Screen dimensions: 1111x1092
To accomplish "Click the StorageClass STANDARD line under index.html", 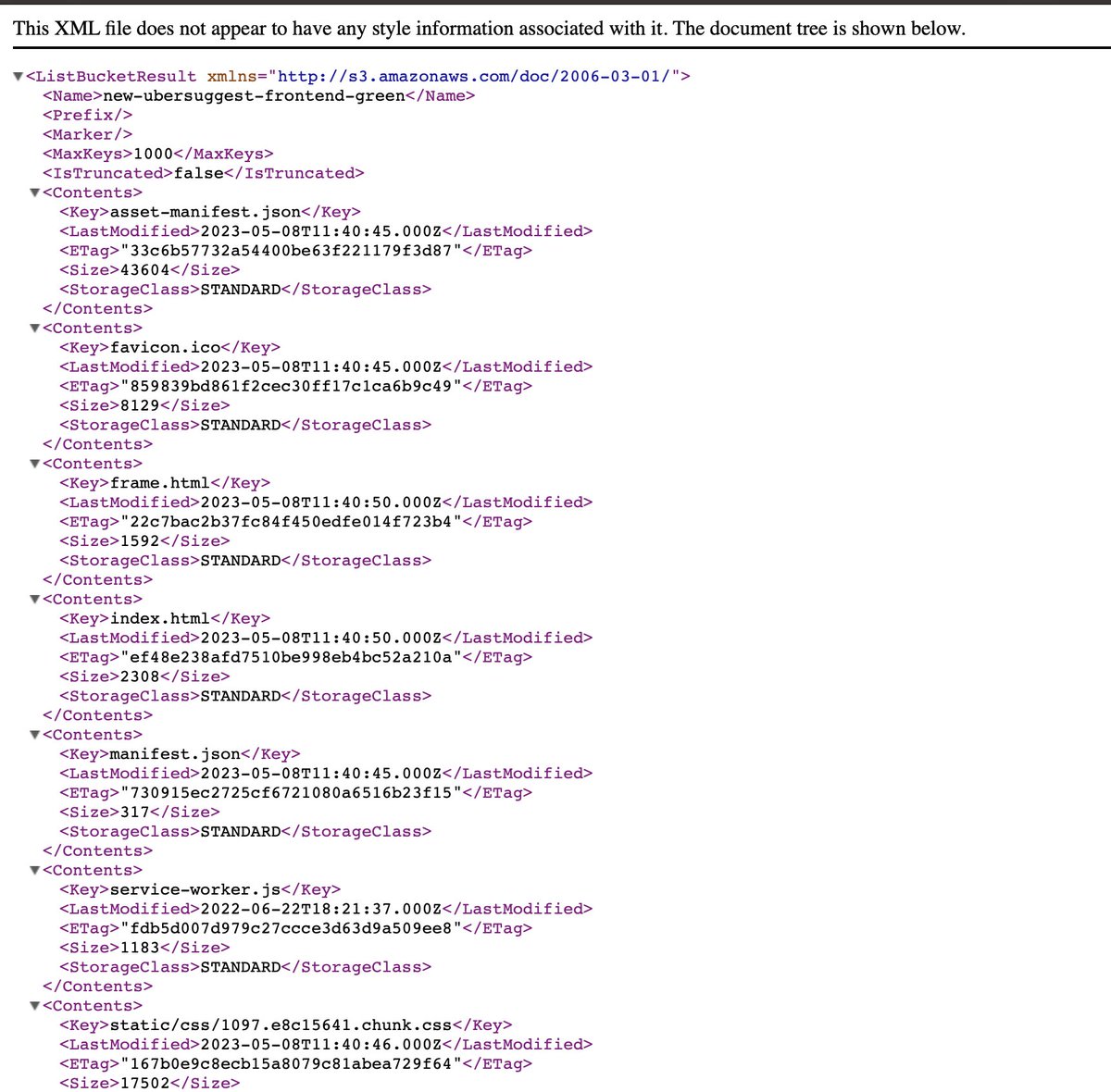I will (245, 696).
